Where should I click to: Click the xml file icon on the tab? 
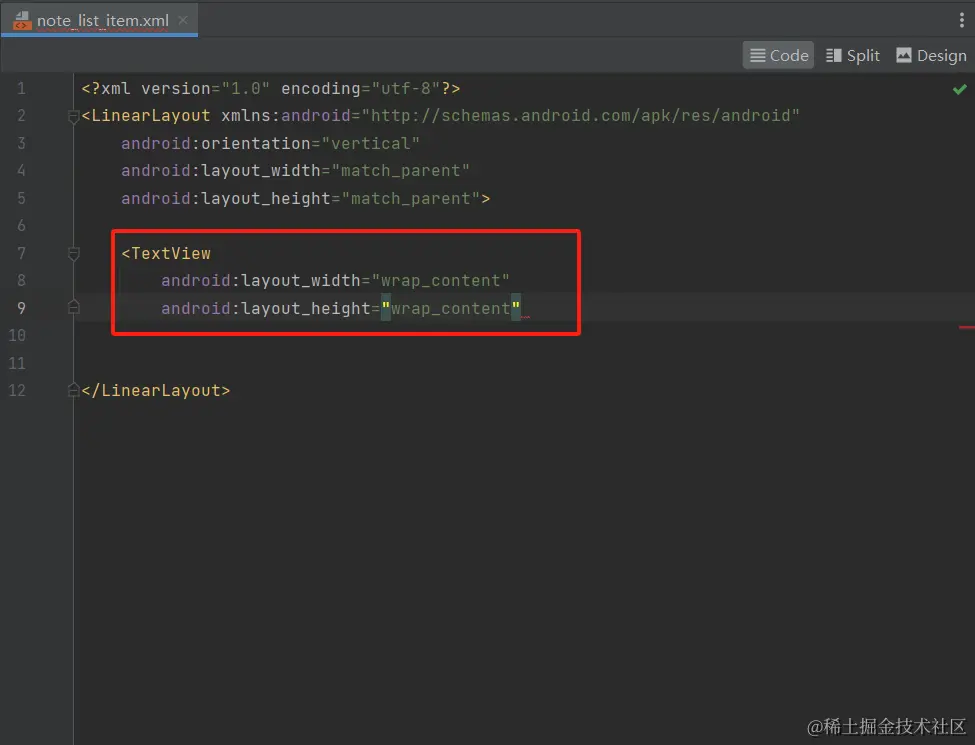(22, 20)
